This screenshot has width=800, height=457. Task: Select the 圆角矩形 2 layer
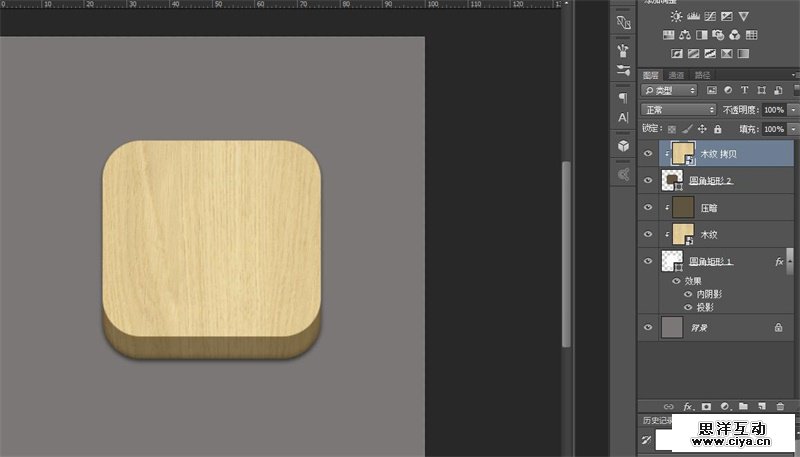click(730, 181)
